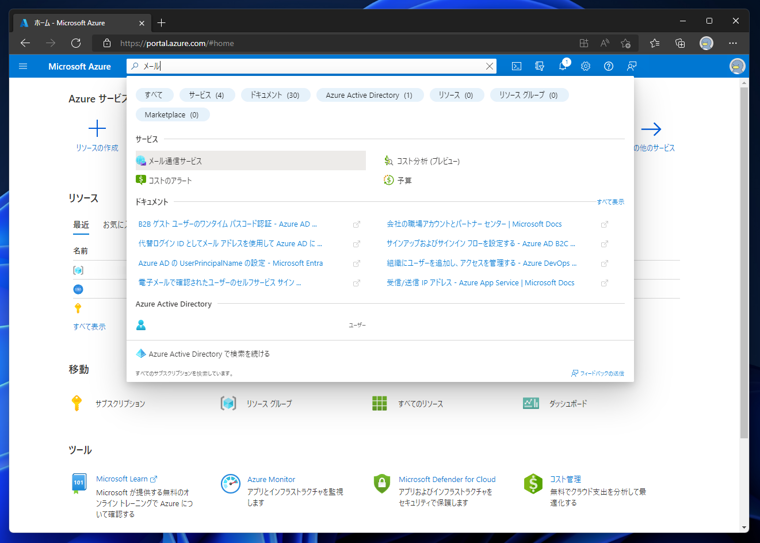Open the メール通信サービス result
The width and height of the screenshot is (760, 543).
[251, 160]
